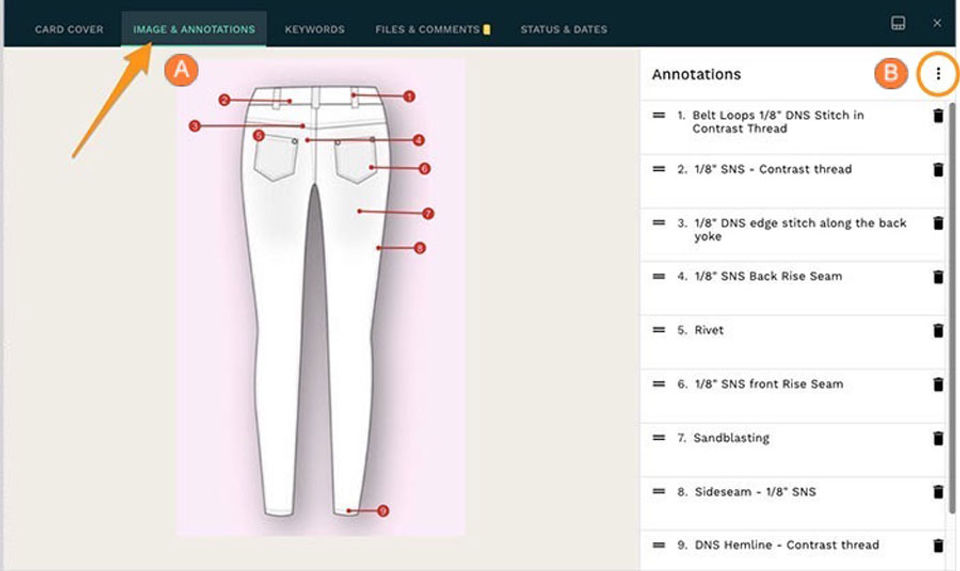Select annotation marker 7 on the thigh

pos(428,214)
